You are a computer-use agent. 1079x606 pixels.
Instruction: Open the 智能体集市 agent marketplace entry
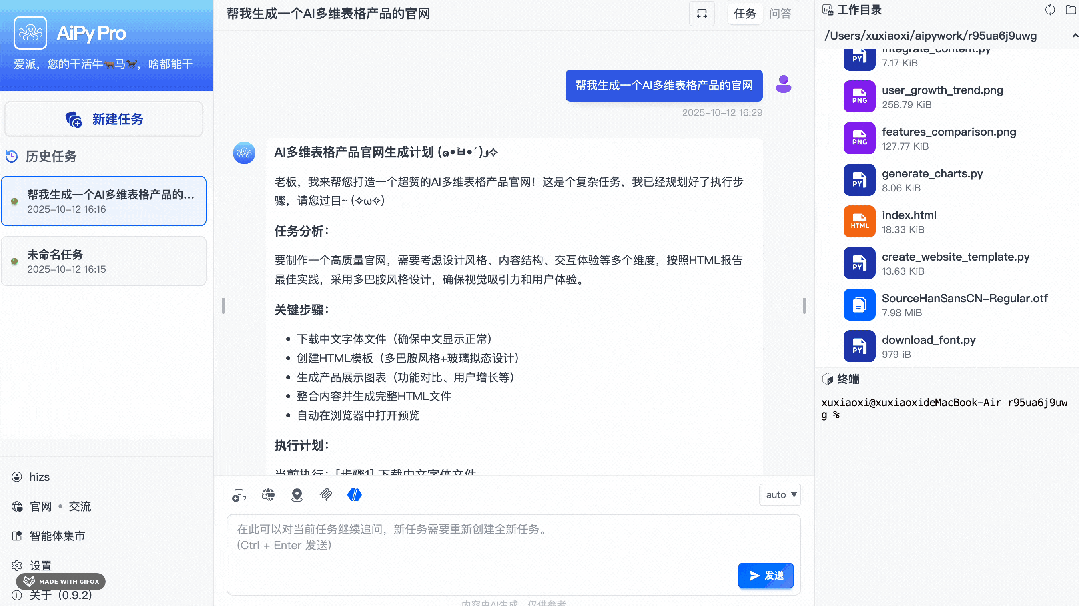(x=58, y=536)
